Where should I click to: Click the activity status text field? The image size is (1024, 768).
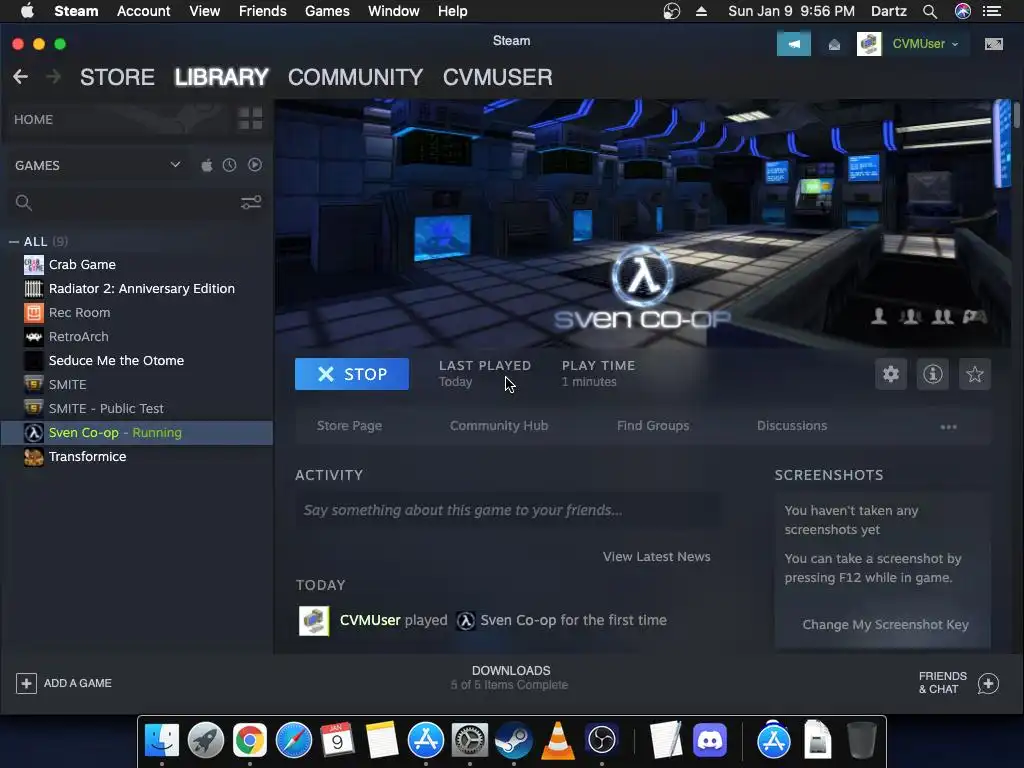[509, 510]
